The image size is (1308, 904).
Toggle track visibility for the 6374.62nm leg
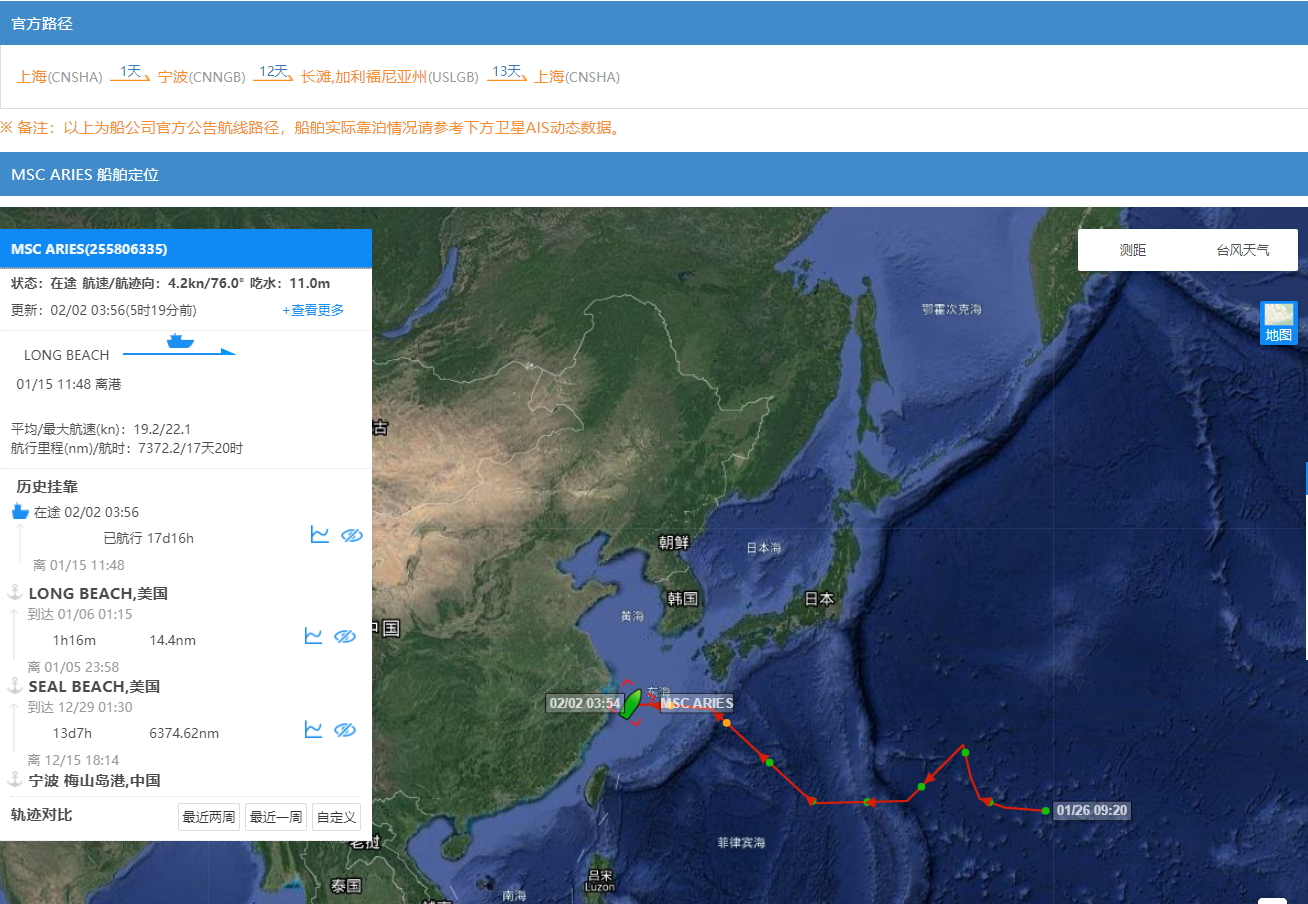(345, 731)
